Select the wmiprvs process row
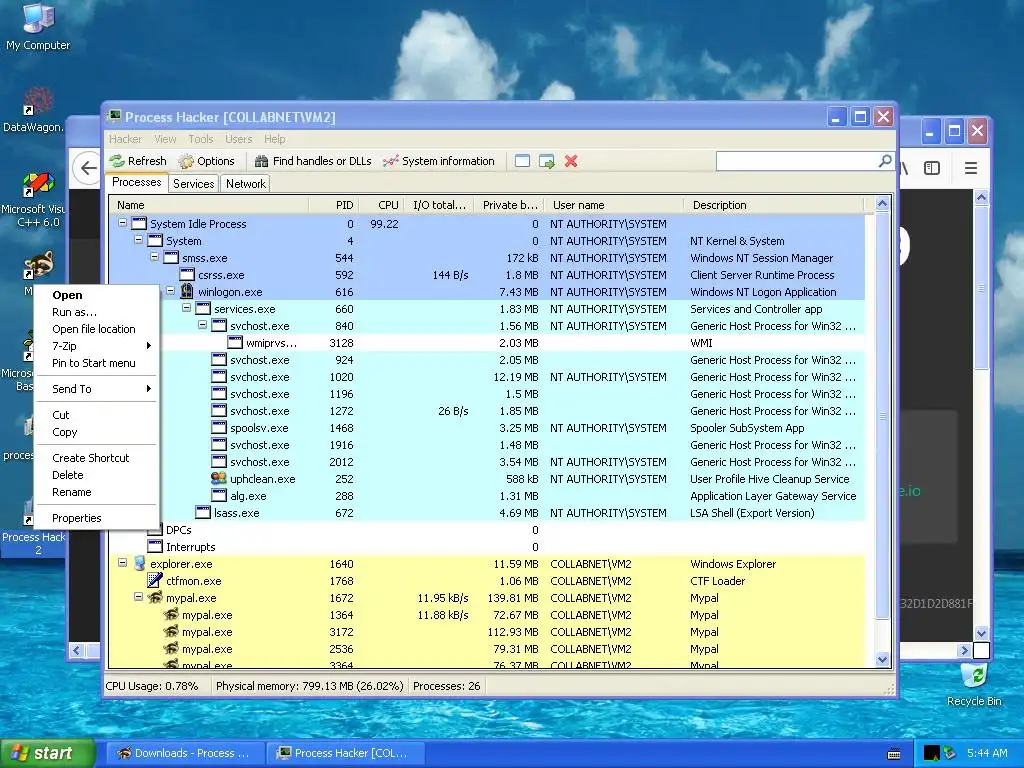 pos(487,343)
